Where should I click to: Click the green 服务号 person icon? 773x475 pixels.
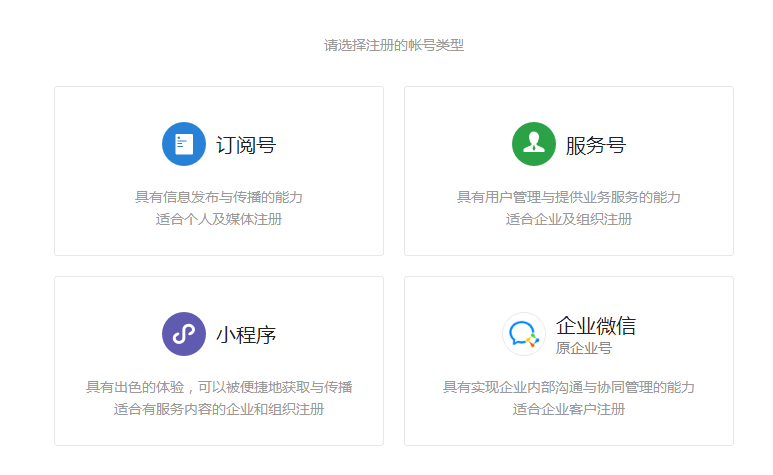pos(534,144)
